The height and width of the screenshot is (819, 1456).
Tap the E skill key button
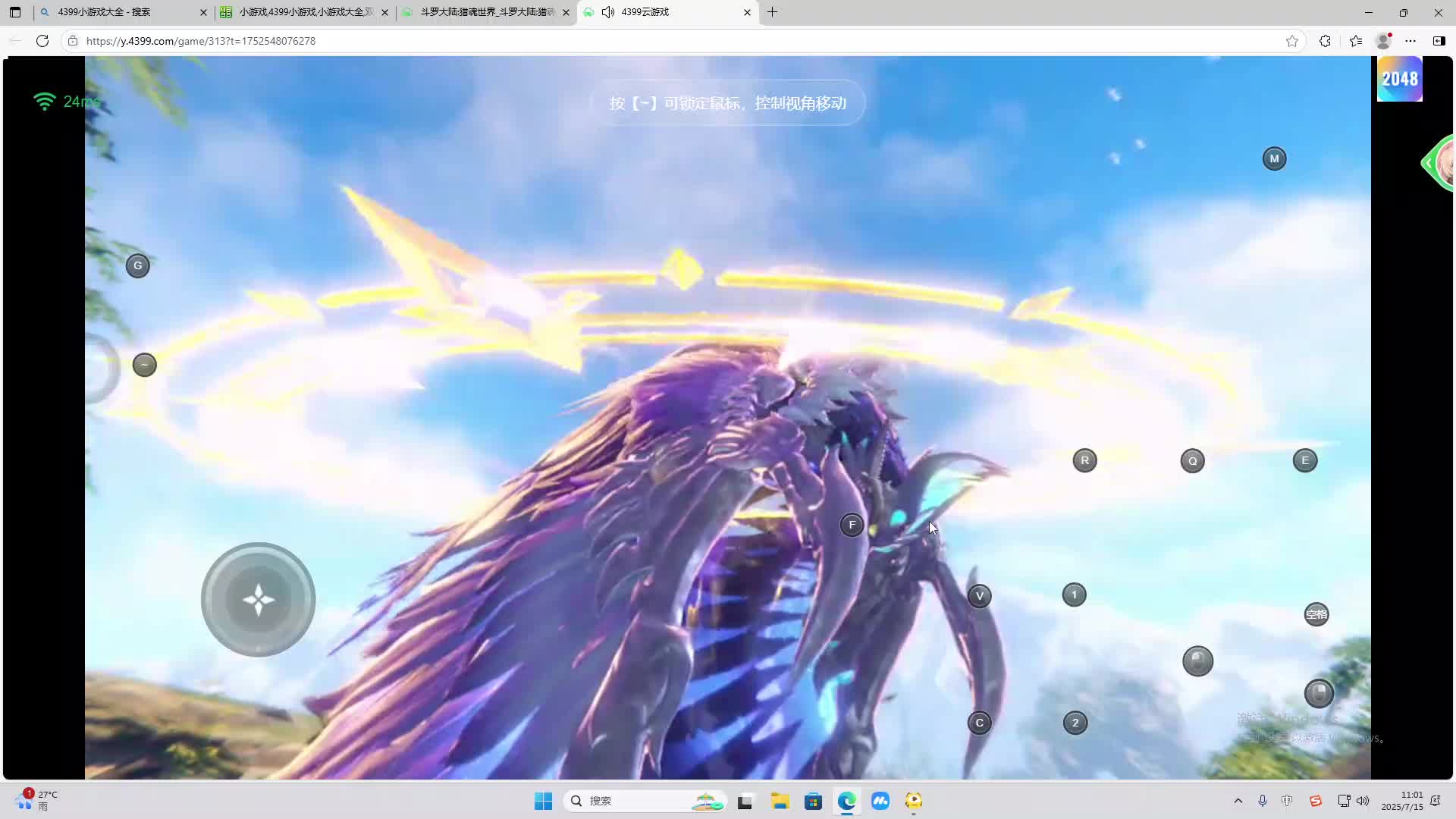point(1304,460)
